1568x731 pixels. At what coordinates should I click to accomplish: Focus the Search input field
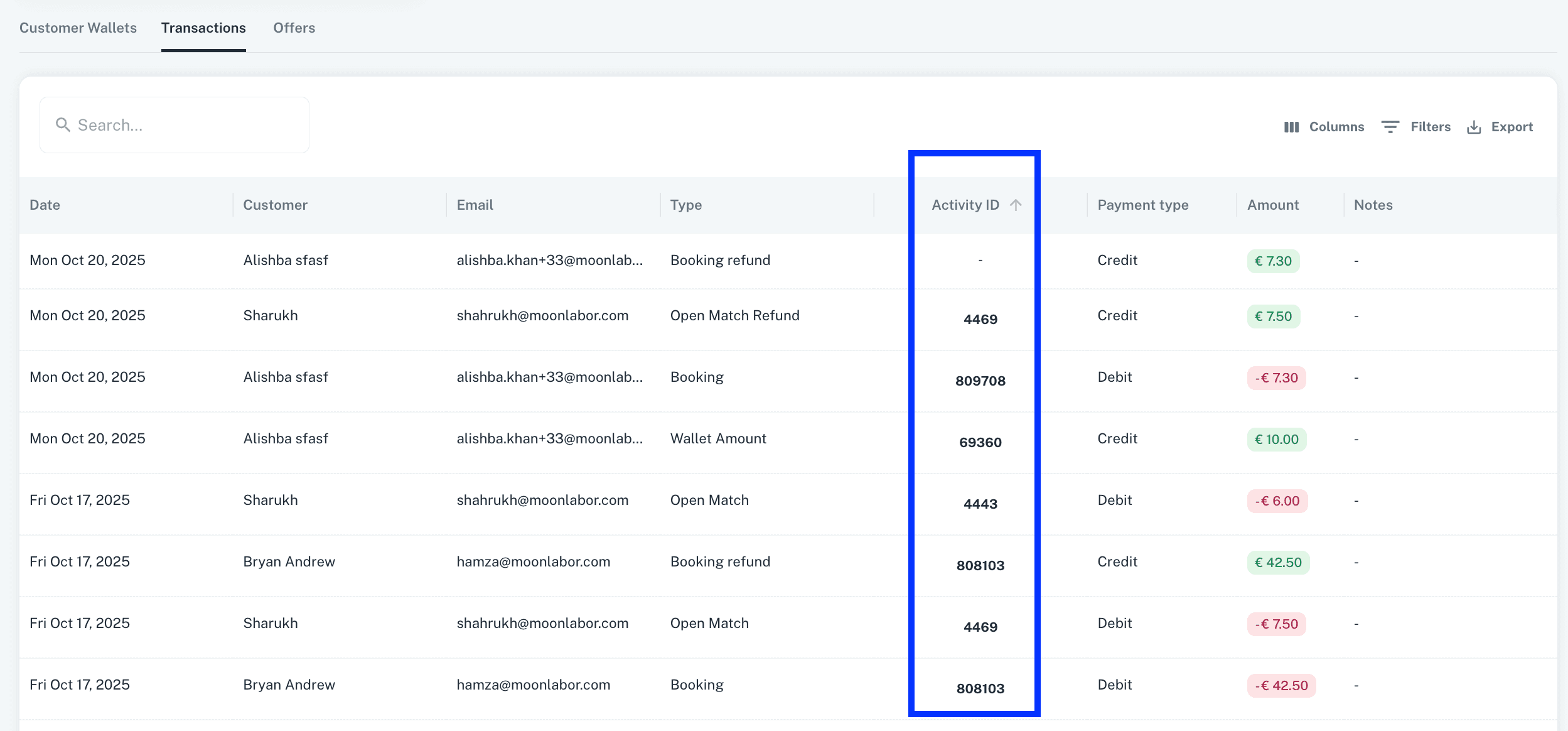[188, 125]
